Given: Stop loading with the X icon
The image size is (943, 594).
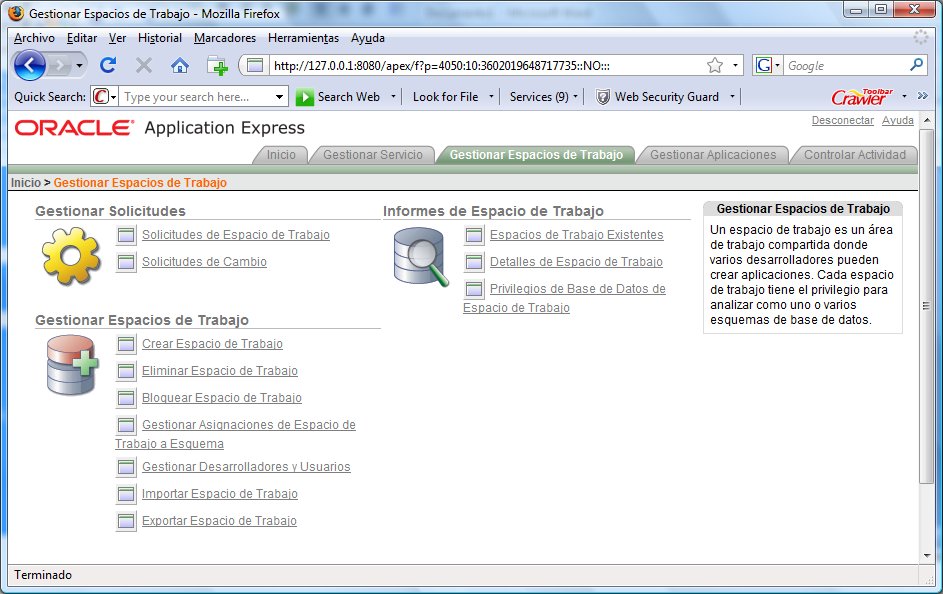Looking at the screenshot, I should (144, 65).
